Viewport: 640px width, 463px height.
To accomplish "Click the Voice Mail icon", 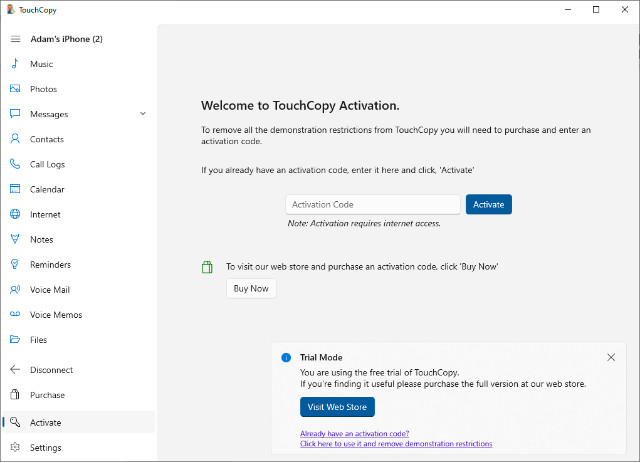I will coord(15,289).
